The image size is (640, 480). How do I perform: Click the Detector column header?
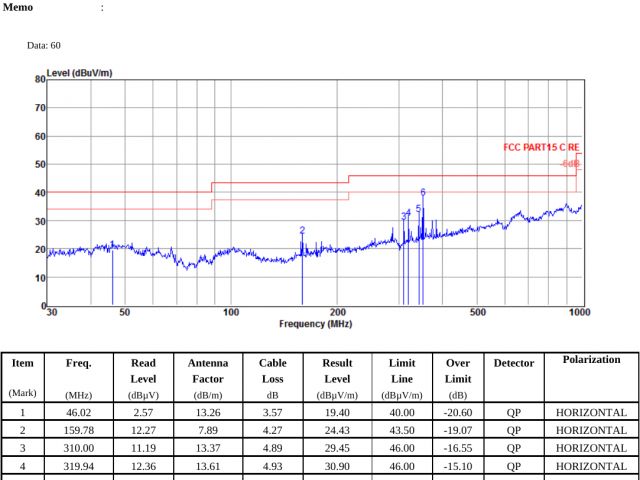(x=514, y=363)
